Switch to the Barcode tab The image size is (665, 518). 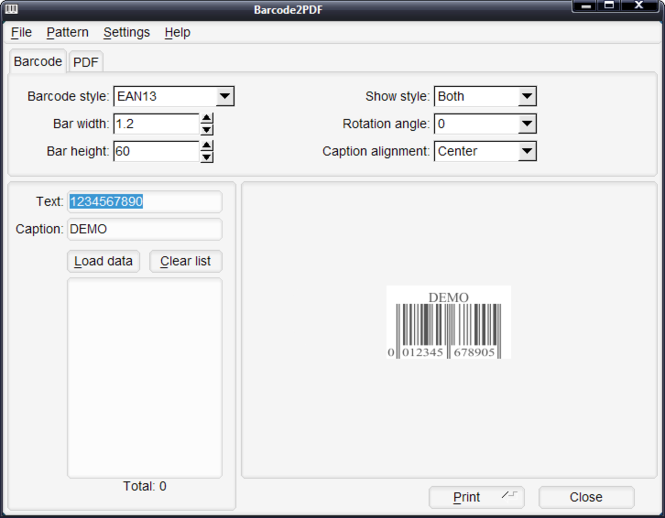coord(38,62)
